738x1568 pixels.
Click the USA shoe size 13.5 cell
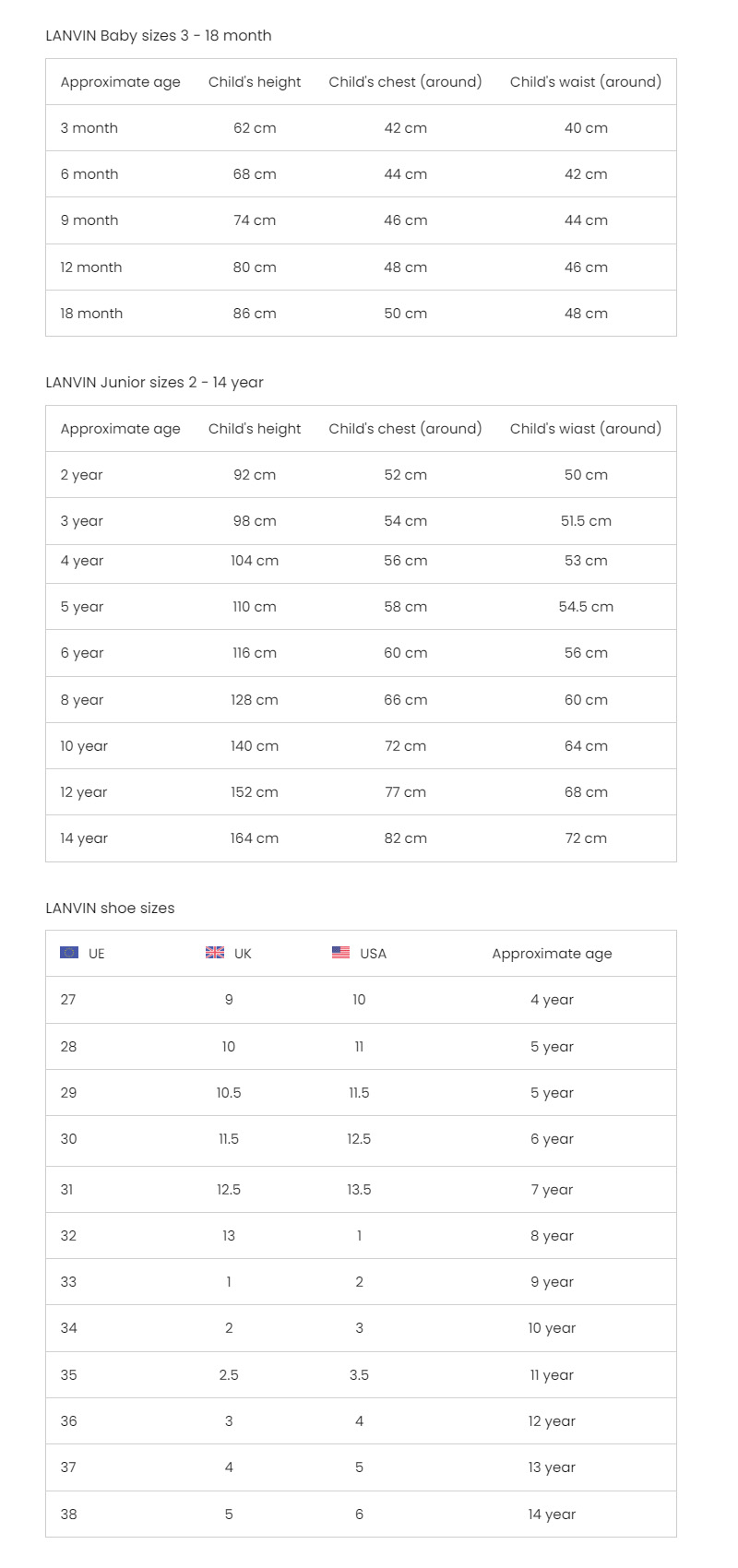click(x=359, y=1190)
